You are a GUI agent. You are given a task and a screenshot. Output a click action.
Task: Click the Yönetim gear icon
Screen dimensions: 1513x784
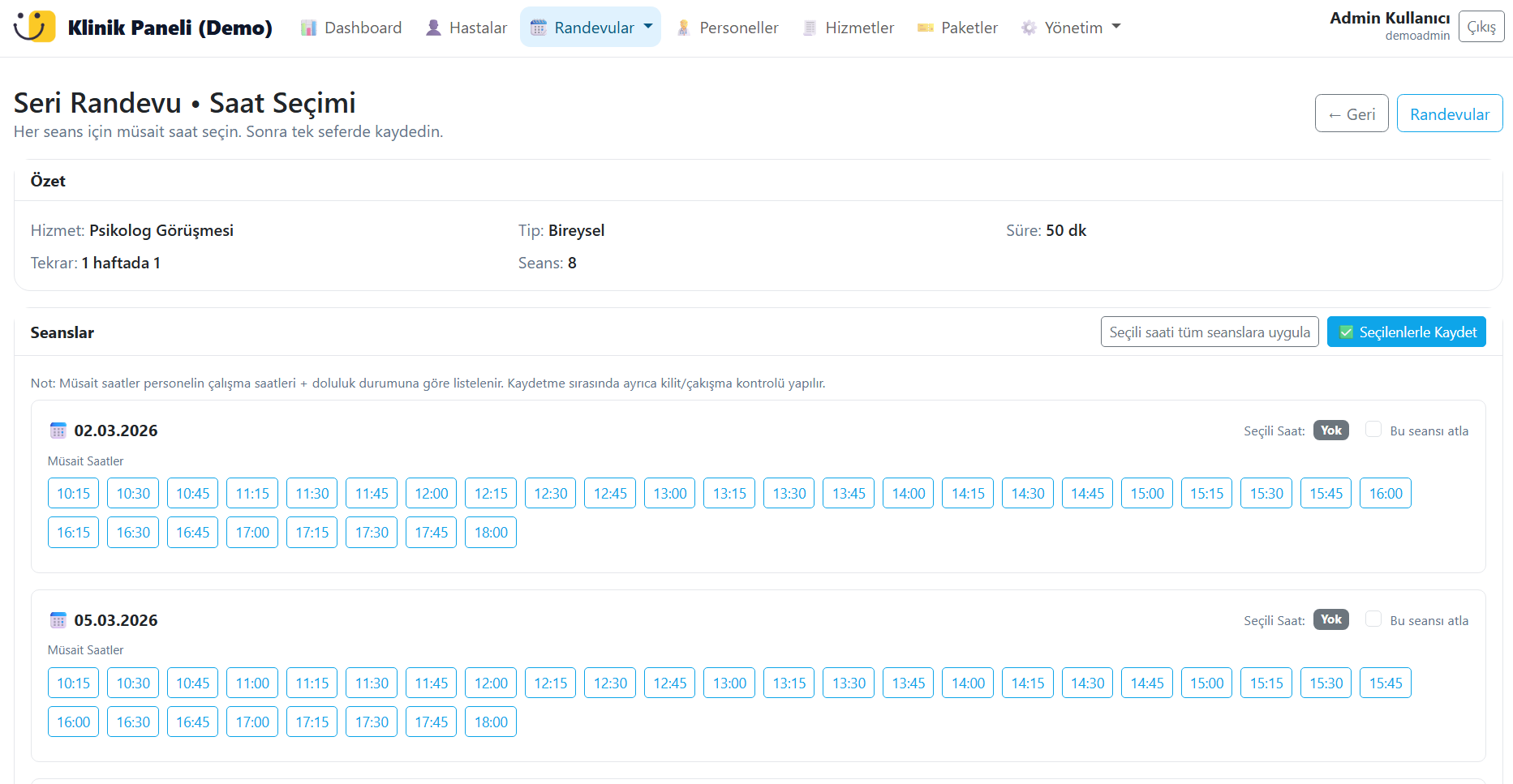point(1029,28)
